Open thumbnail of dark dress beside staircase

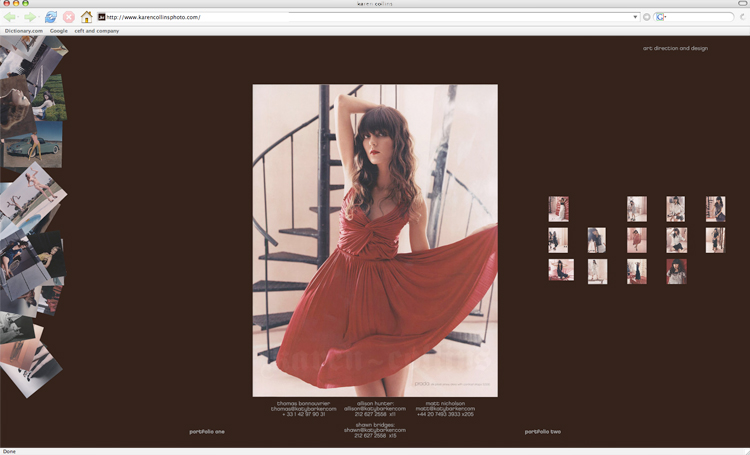click(716, 209)
